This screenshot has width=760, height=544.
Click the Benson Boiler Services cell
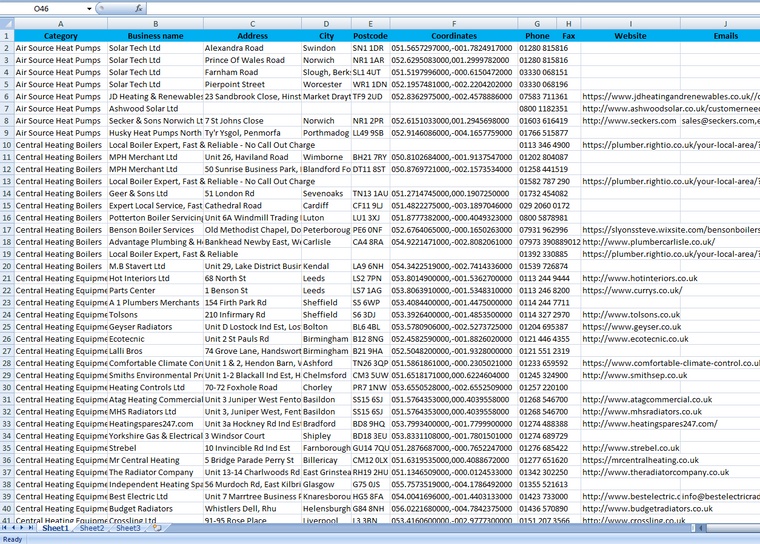click(x=156, y=230)
